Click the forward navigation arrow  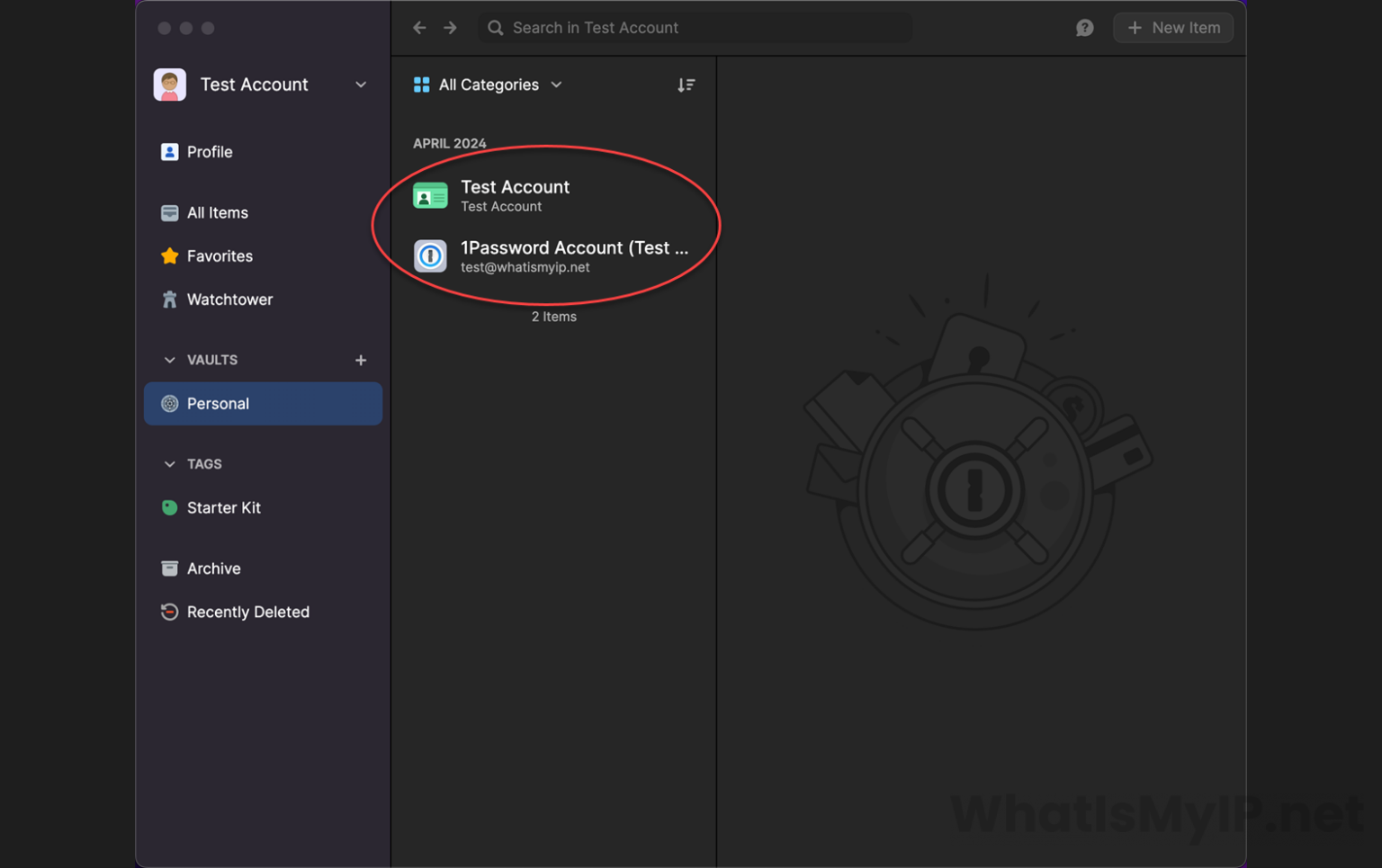450,28
